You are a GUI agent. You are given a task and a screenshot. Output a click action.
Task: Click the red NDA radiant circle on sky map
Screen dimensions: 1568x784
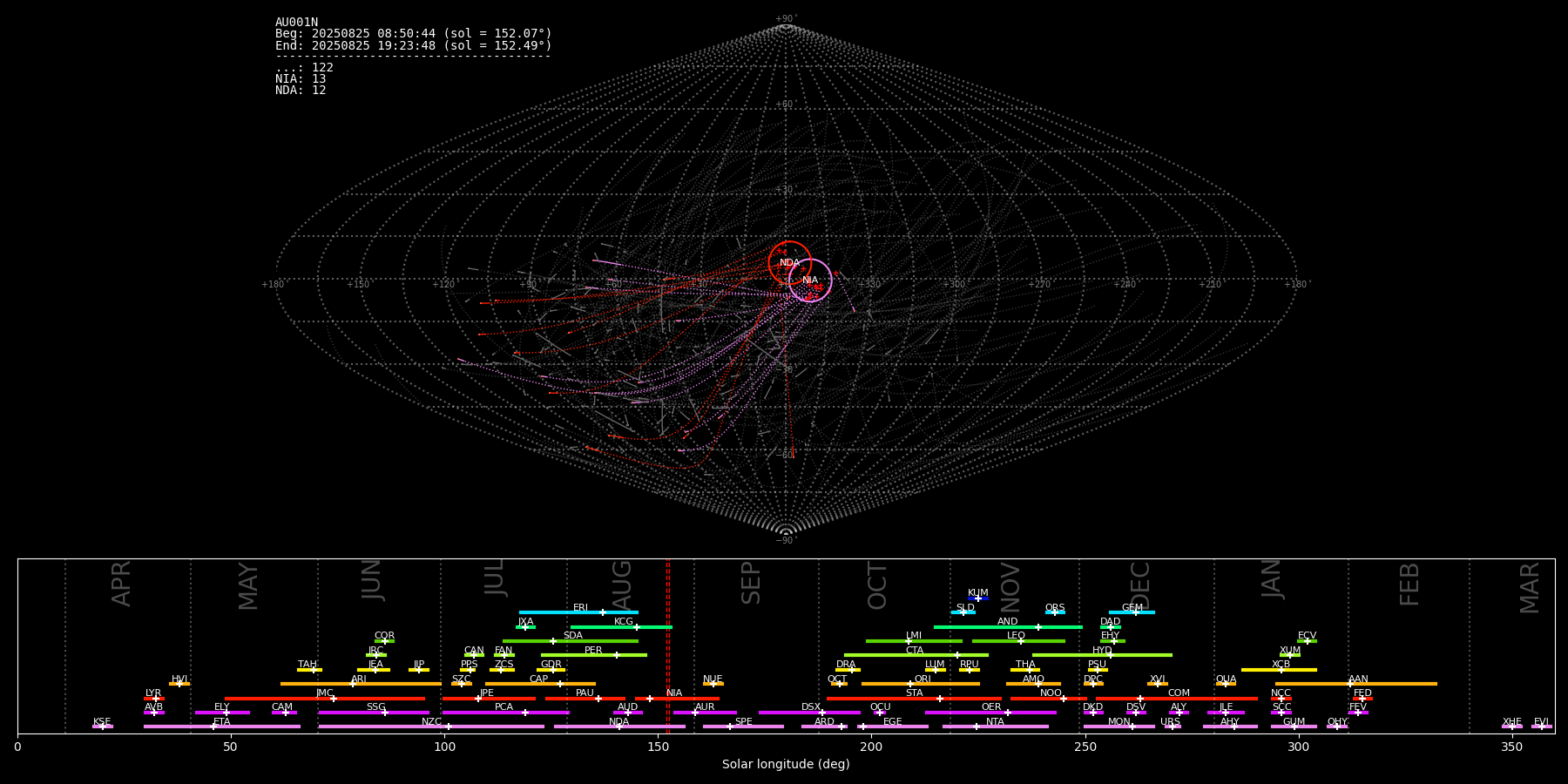790,263
